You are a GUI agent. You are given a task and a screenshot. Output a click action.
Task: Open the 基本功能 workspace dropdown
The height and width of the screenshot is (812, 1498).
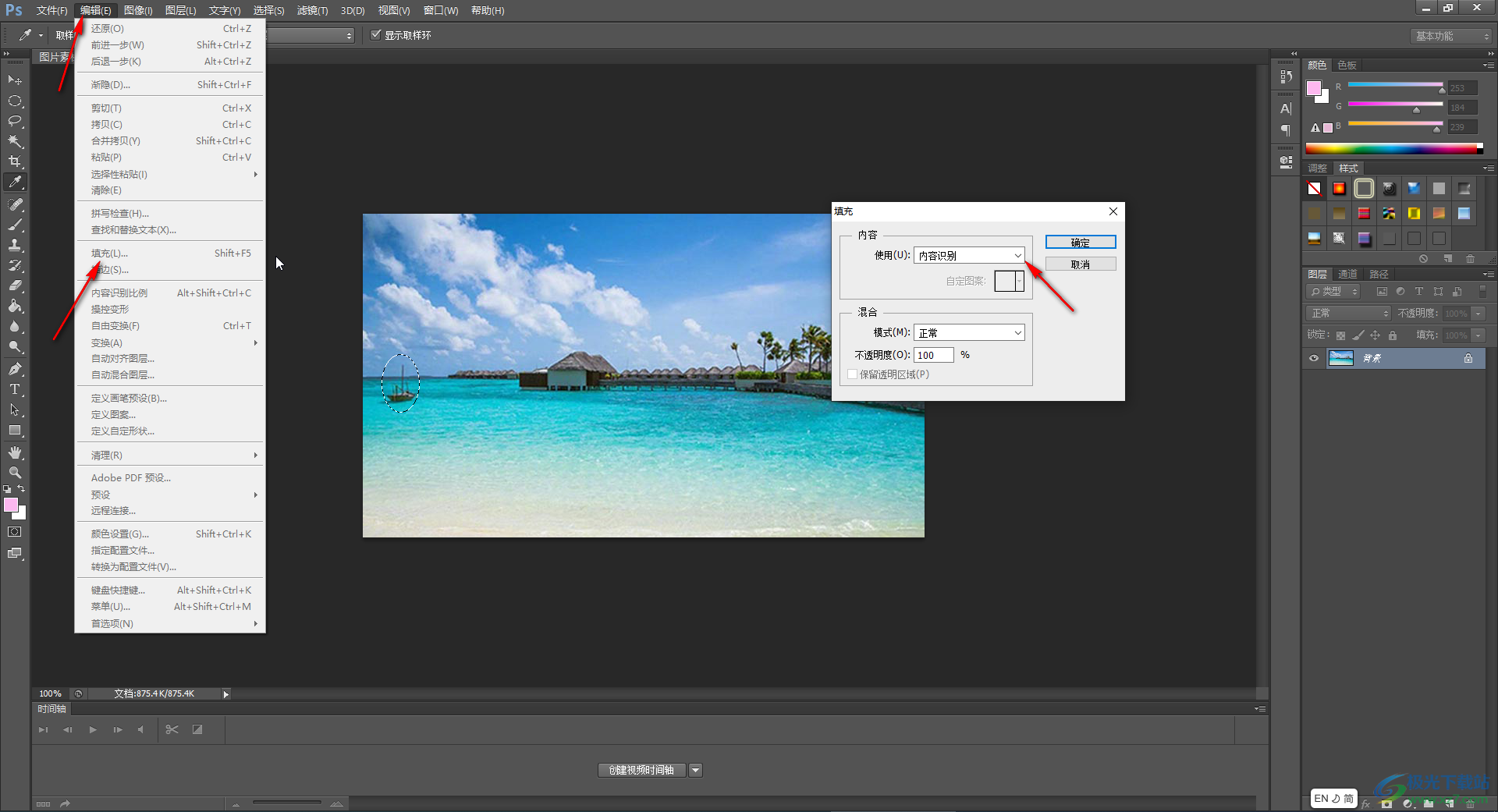pos(1451,36)
